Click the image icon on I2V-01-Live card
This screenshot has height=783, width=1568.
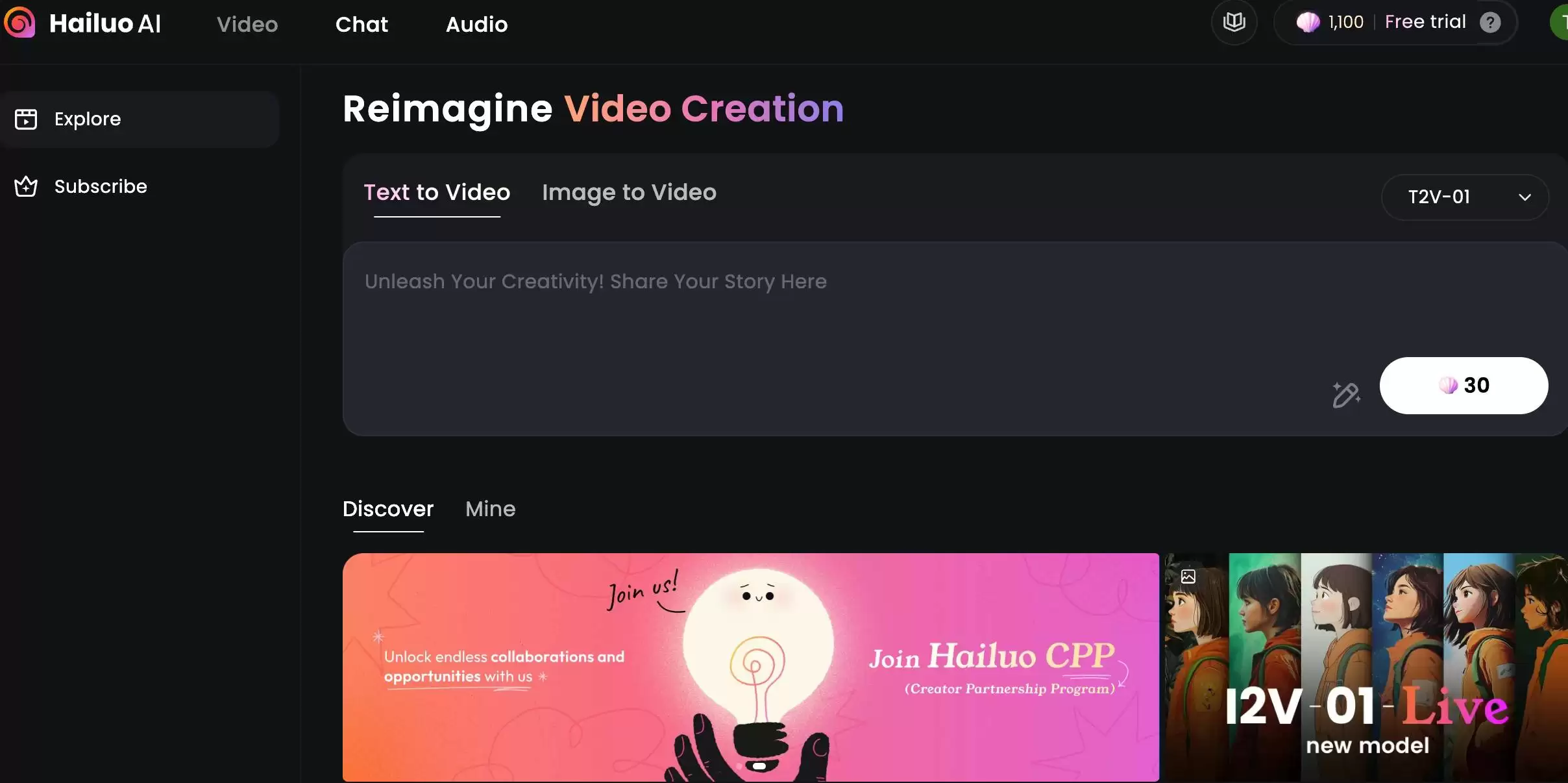1188,577
